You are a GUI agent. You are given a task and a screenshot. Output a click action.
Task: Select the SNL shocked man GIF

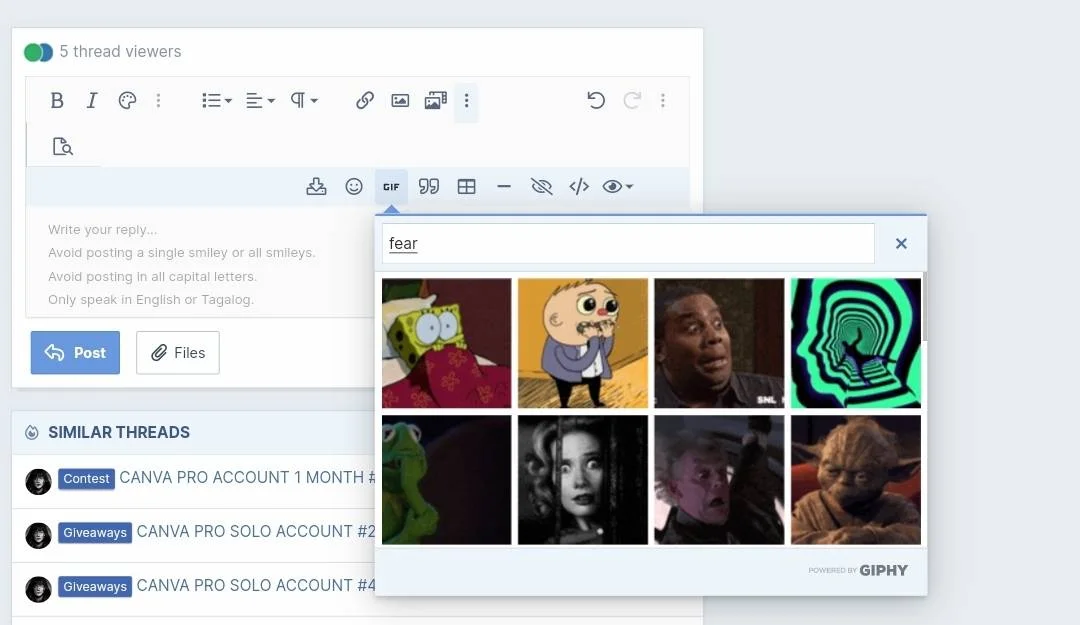coord(719,343)
